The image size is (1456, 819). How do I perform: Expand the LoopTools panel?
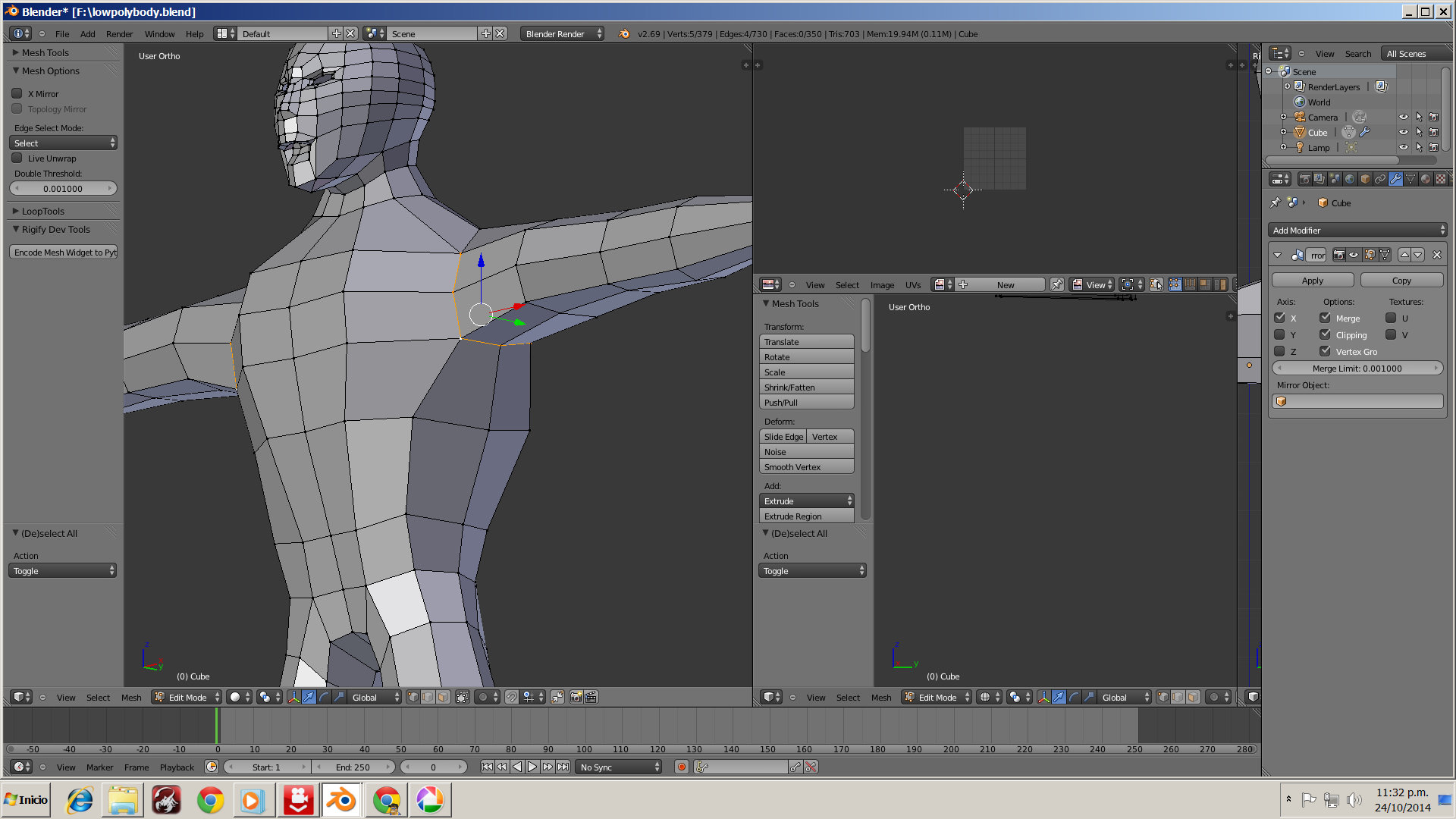point(42,211)
